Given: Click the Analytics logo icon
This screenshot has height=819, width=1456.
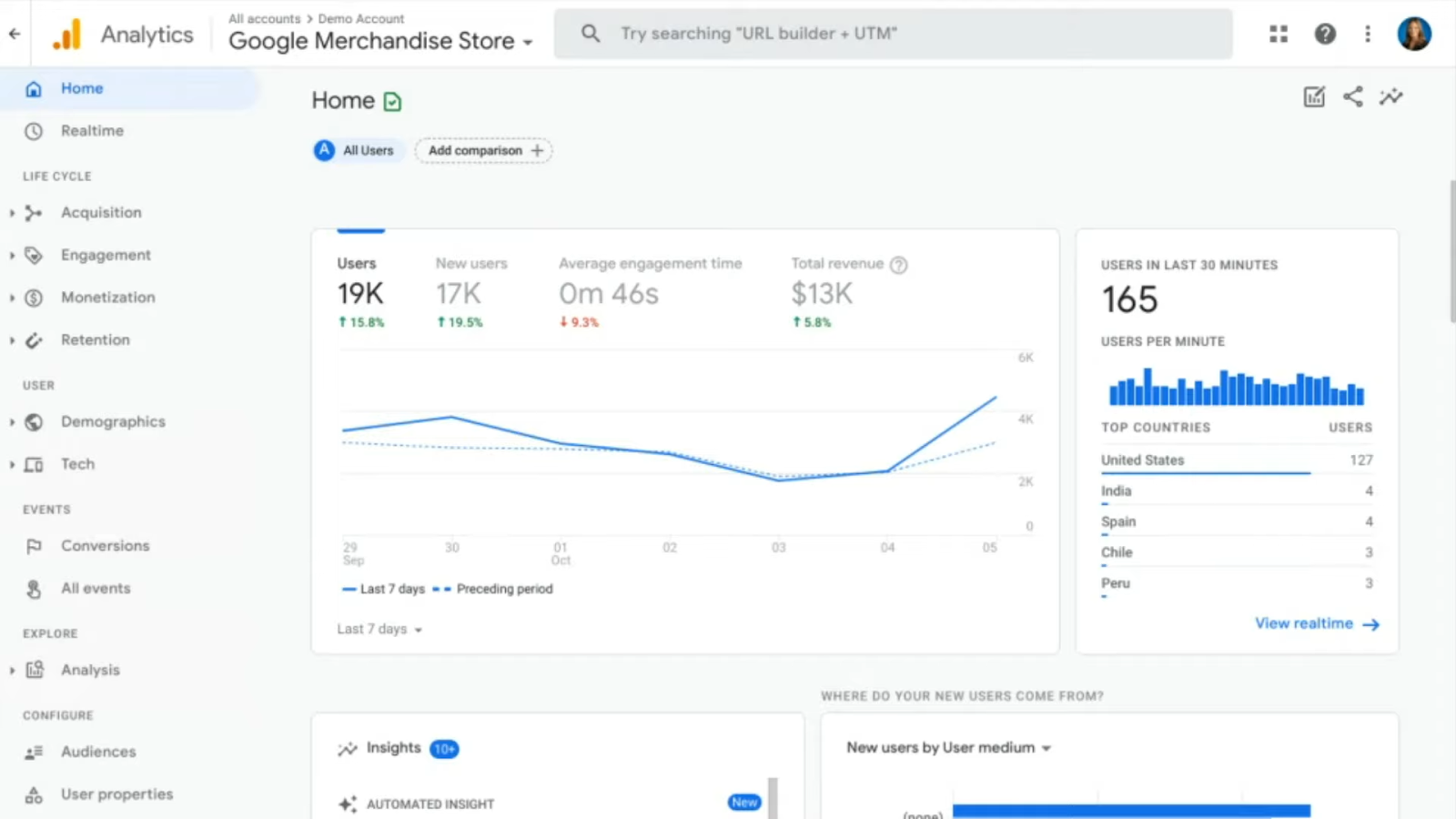Looking at the screenshot, I should [x=66, y=34].
